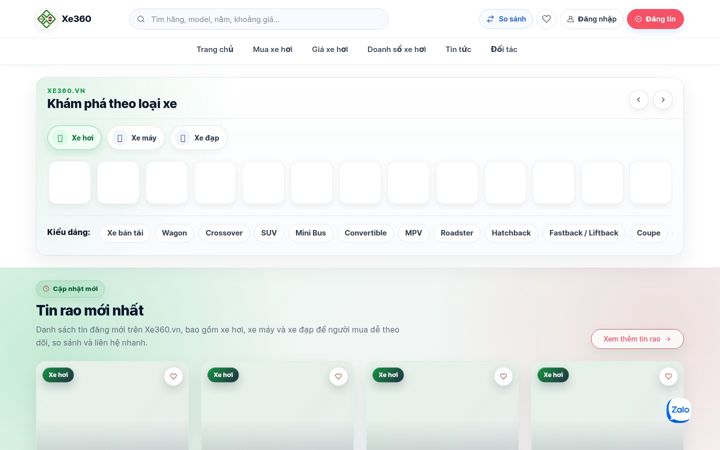The height and width of the screenshot is (450, 720).
Task: Open Đối tác menu item
Action: 504,49
